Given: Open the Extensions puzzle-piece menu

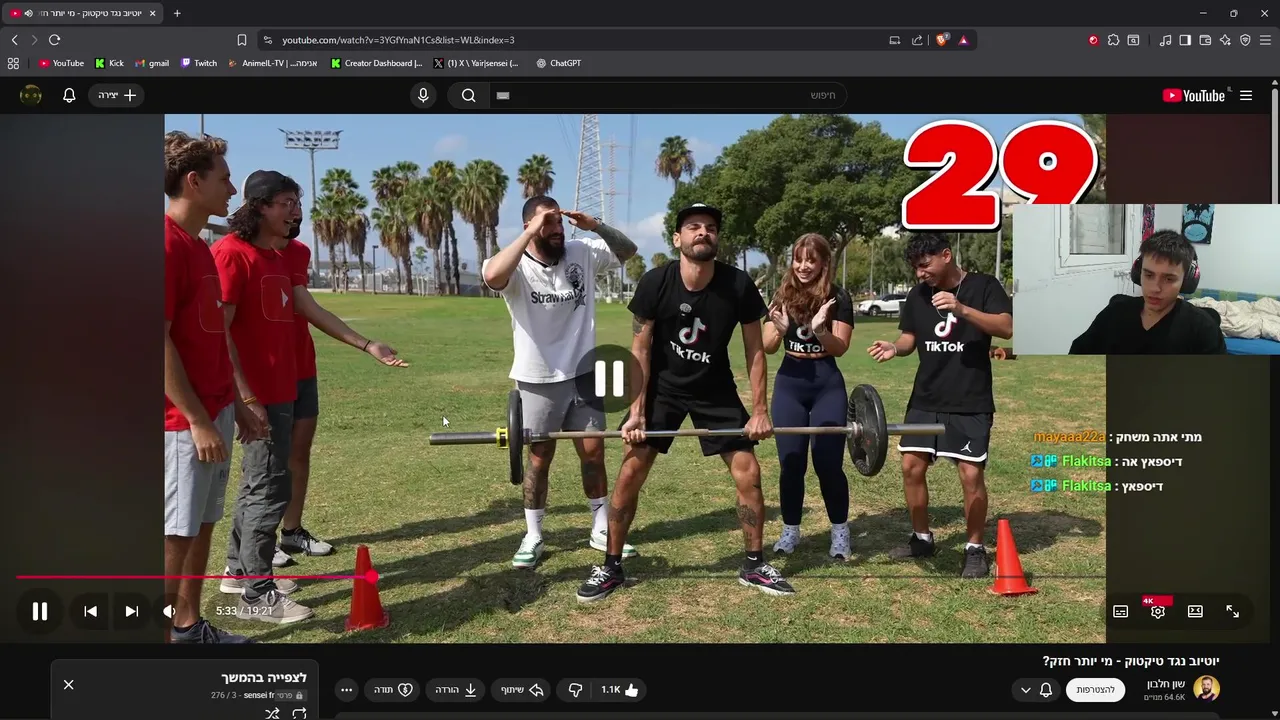Looking at the screenshot, I should tap(1113, 40).
